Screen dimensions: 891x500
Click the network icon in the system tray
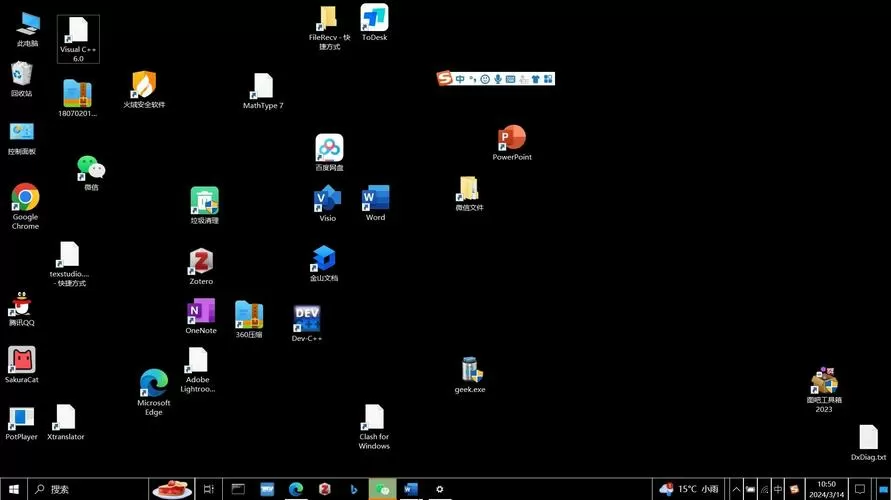[x=764, y=489]
